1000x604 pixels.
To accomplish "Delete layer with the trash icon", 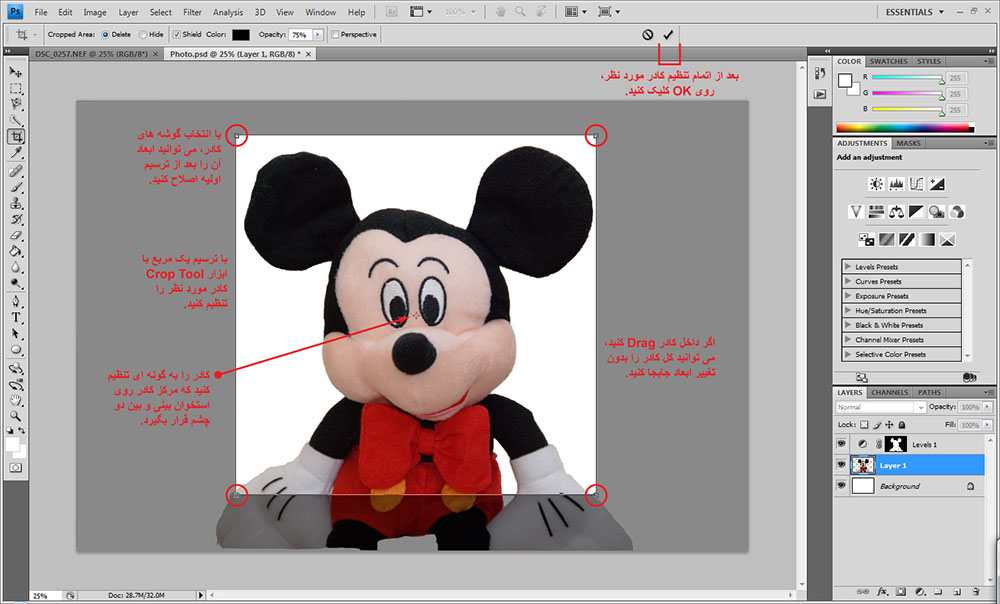I will [976, 592].
